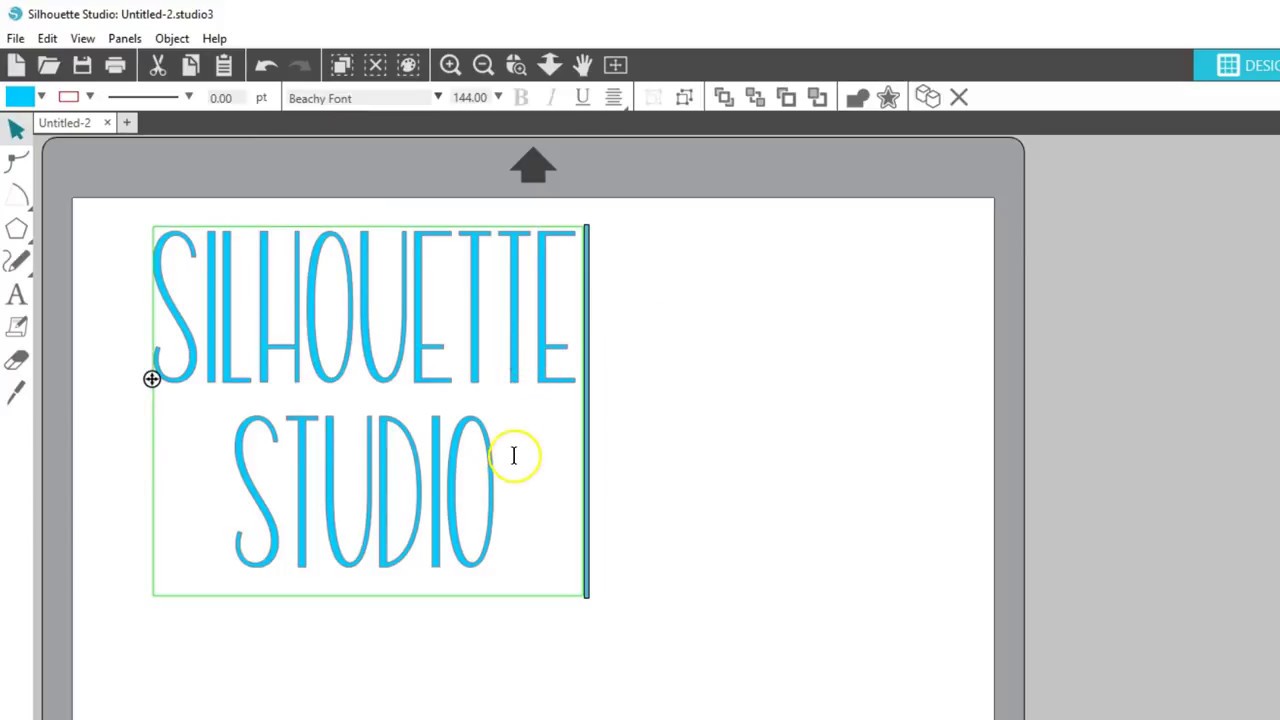
Task: Choose the Select arrow tool
Action: pyautogui.click(x=16, y=130)
